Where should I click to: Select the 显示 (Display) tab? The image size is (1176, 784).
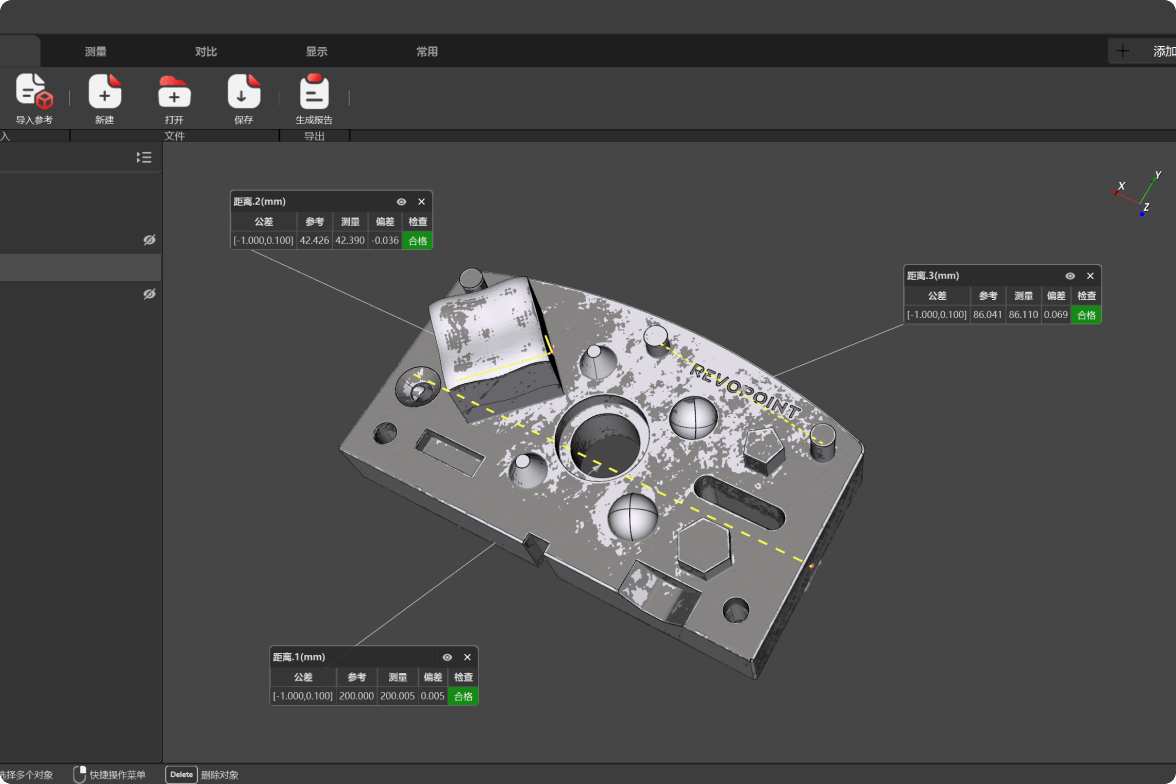(x=316, y=52)
